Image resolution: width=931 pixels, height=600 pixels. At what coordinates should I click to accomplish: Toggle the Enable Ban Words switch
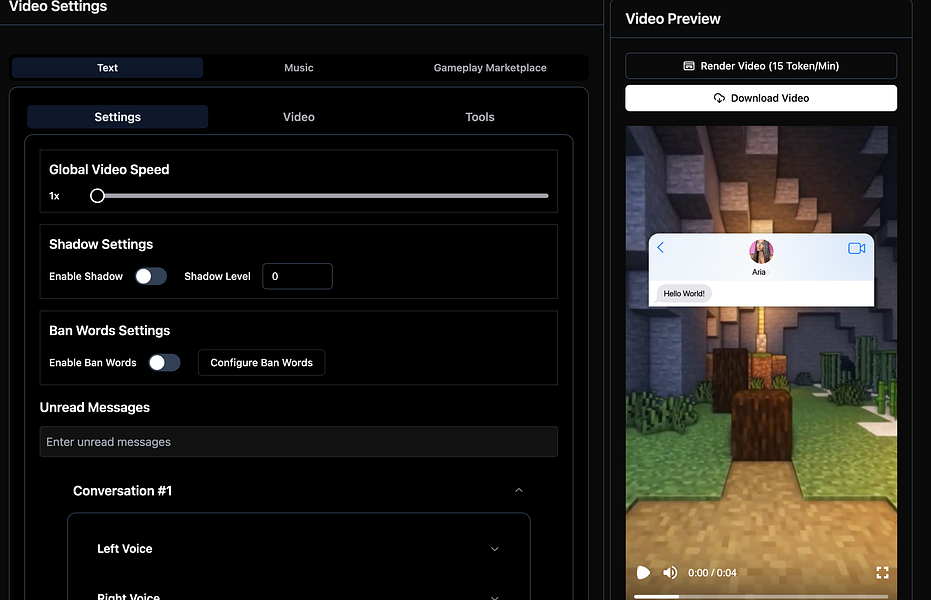(164, 363)
